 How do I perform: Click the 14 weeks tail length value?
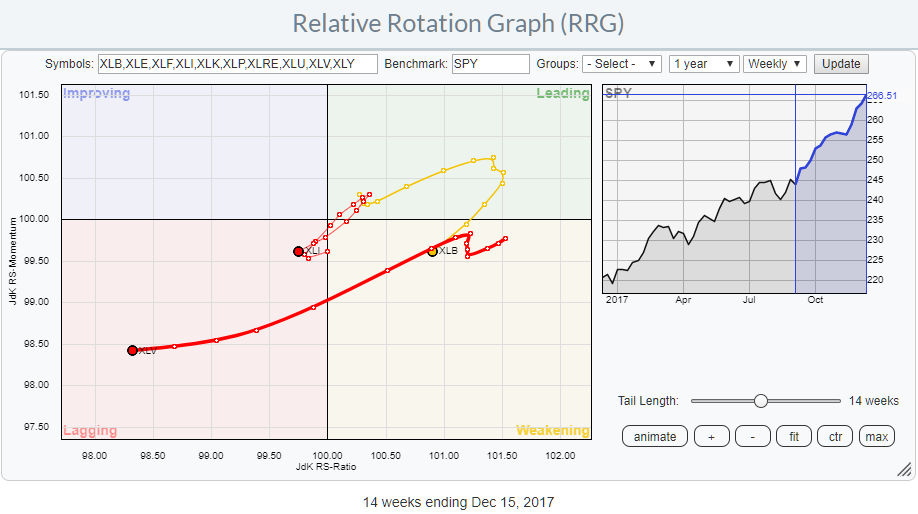pyautogui.click(x=874, y=401)
